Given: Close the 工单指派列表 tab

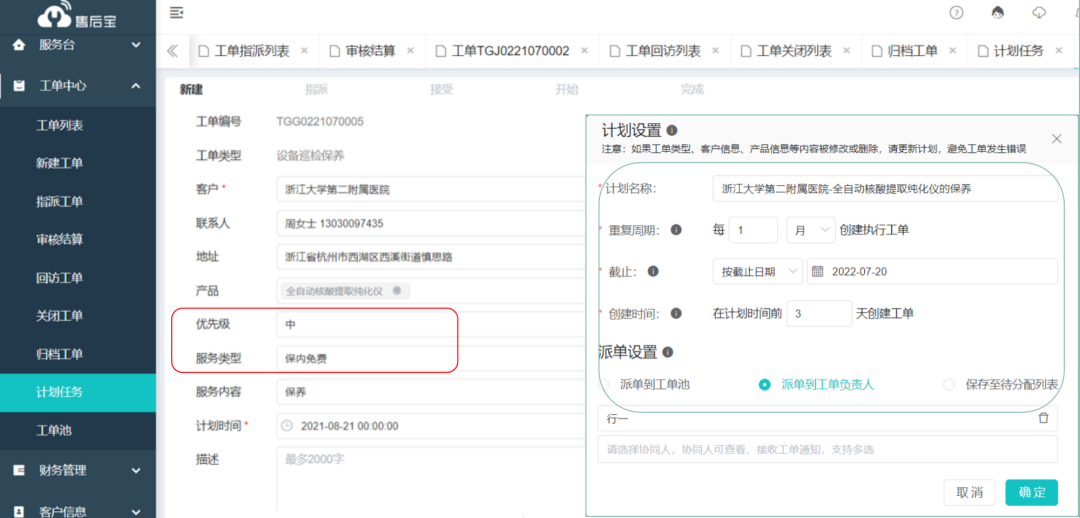Looking at the screenshot, I should pos(304,50).
